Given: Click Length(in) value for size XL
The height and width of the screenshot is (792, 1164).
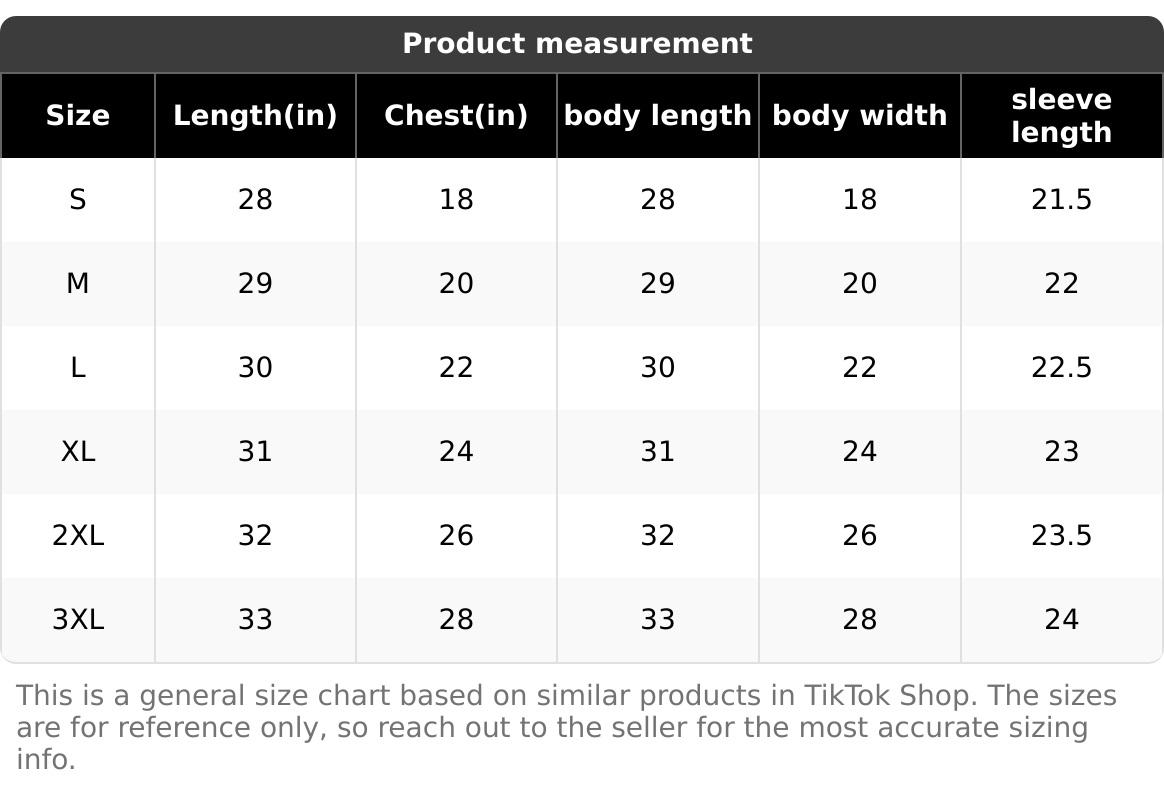Looking at the screenshot, I should tap(255, 452).
